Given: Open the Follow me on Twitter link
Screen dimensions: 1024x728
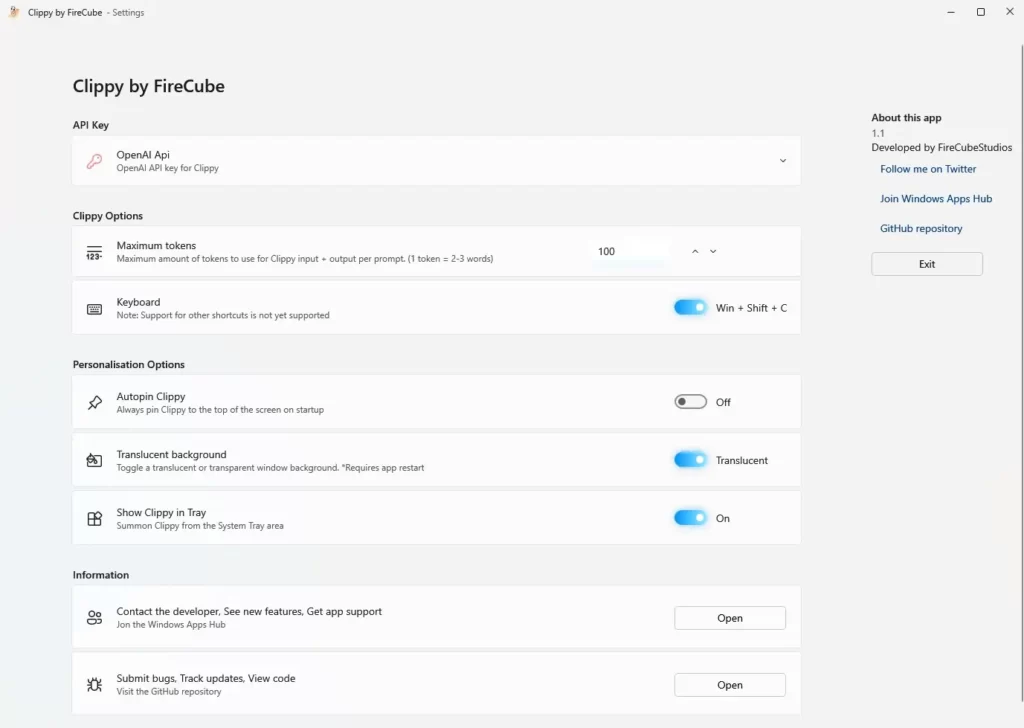Looking at the screenshot, I should pyautogui.click(x=927, y=168).
